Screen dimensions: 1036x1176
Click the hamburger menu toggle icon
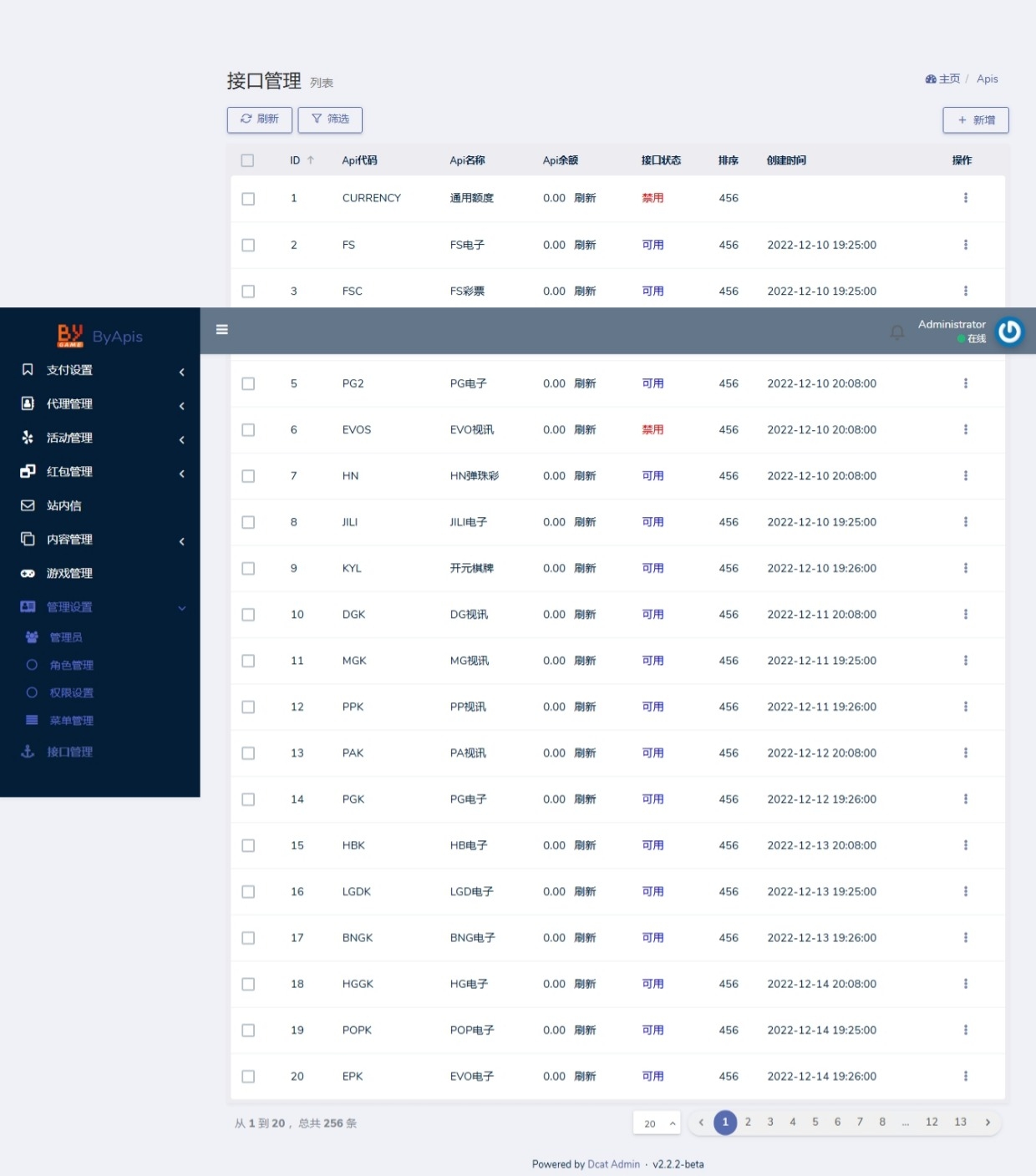(222, 330)
